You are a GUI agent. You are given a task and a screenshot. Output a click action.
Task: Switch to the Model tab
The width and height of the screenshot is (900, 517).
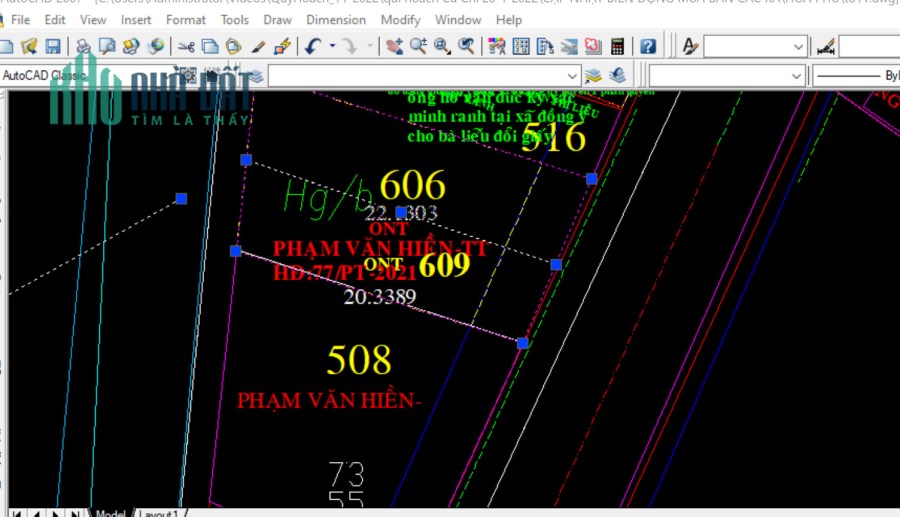tap(110, 513)
